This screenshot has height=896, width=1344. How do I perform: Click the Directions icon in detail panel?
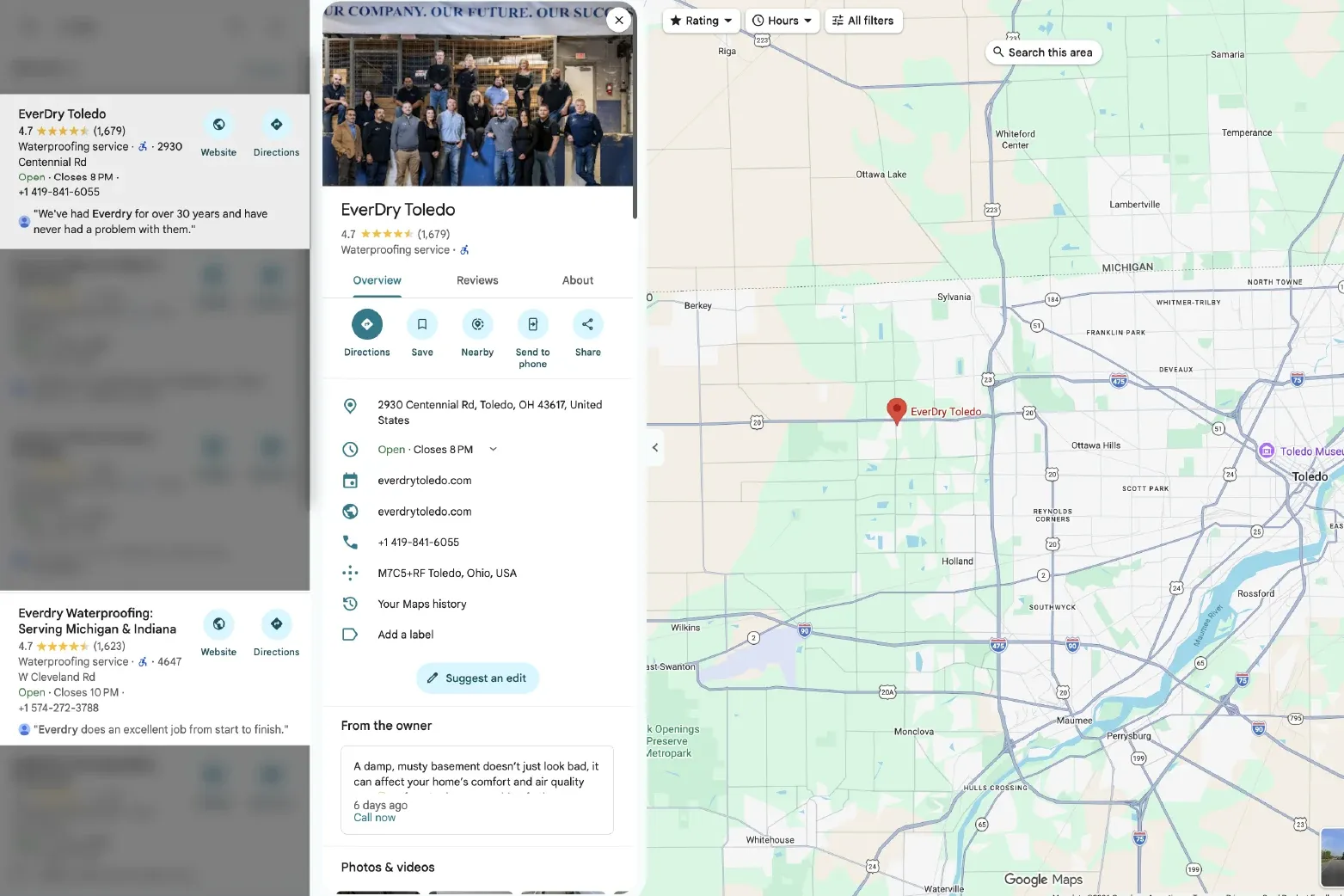(367, 324)
